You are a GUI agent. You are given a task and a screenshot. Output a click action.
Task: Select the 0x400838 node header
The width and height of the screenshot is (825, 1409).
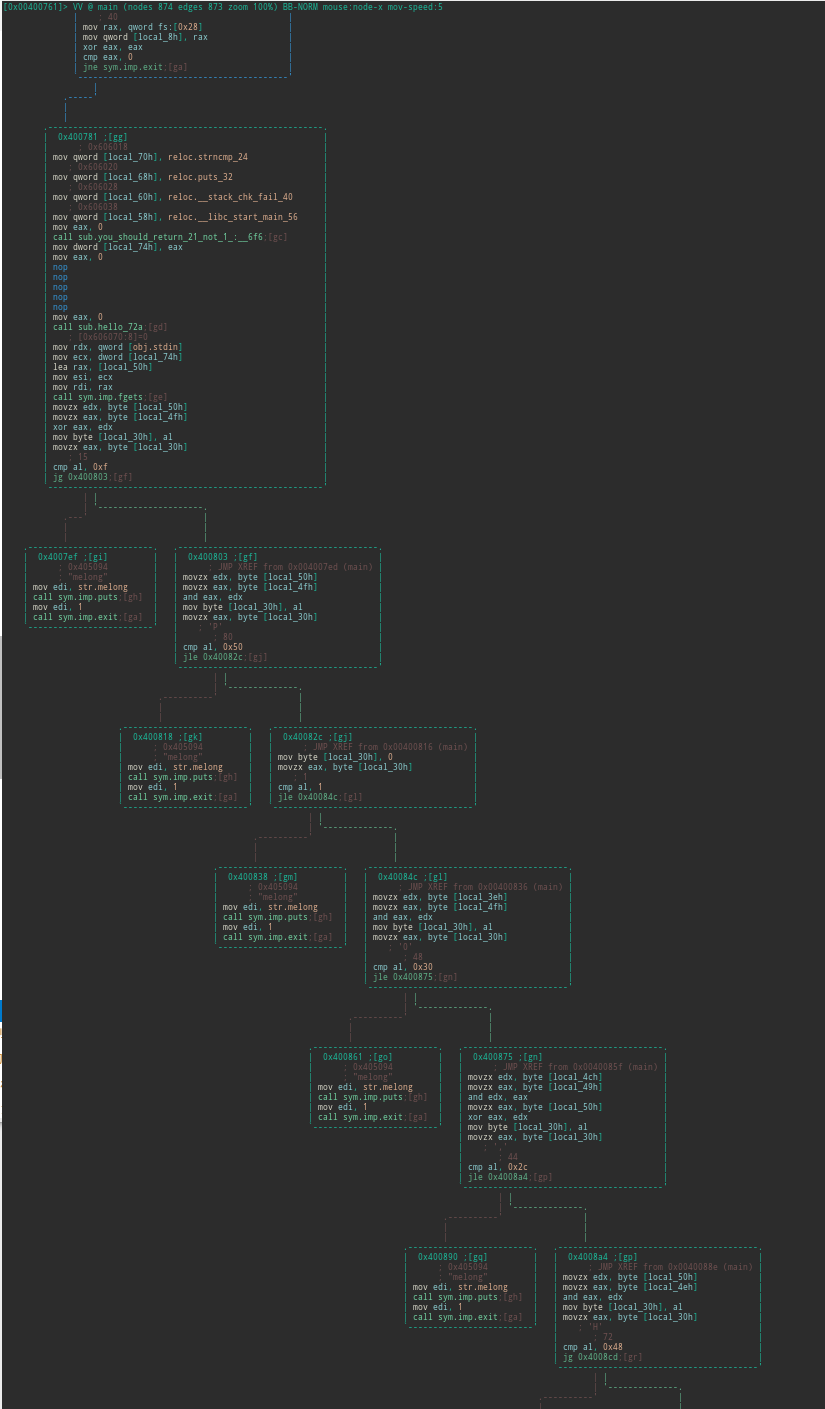[262, 877]
